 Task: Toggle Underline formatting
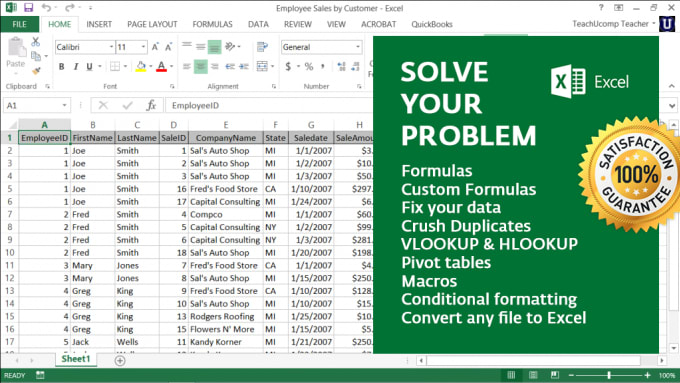click(x=89, y=66)
